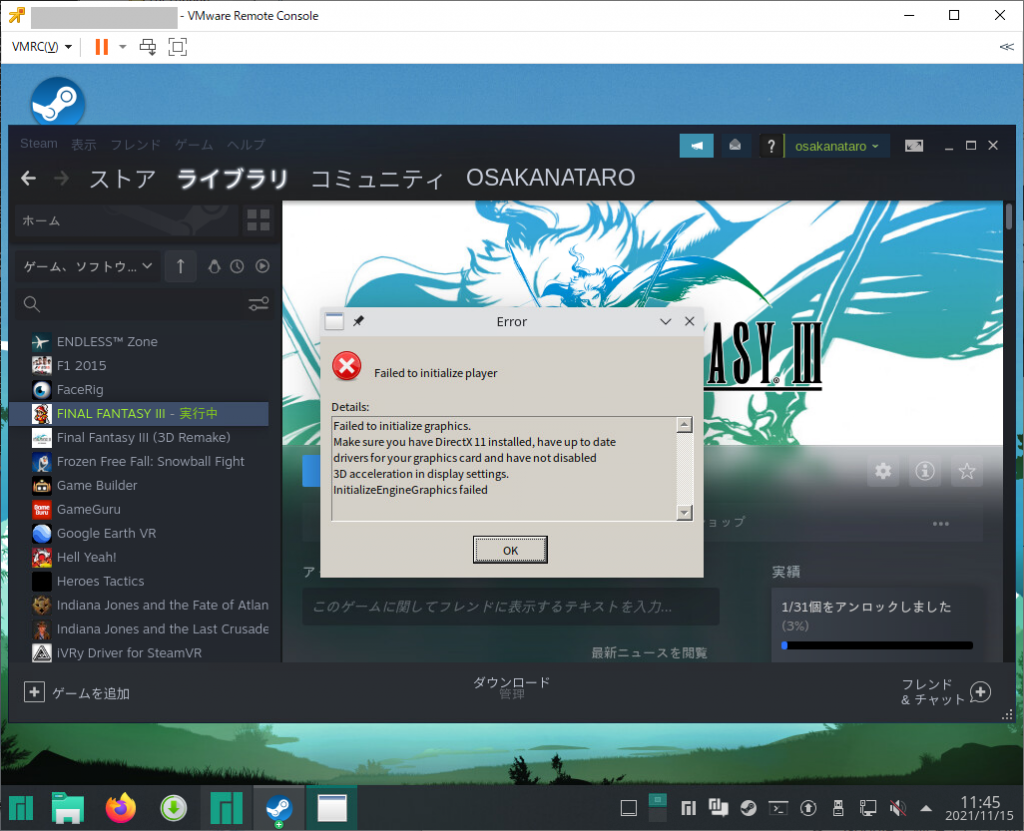Open Manjaro start menu in taskbar

coord(21,808)
